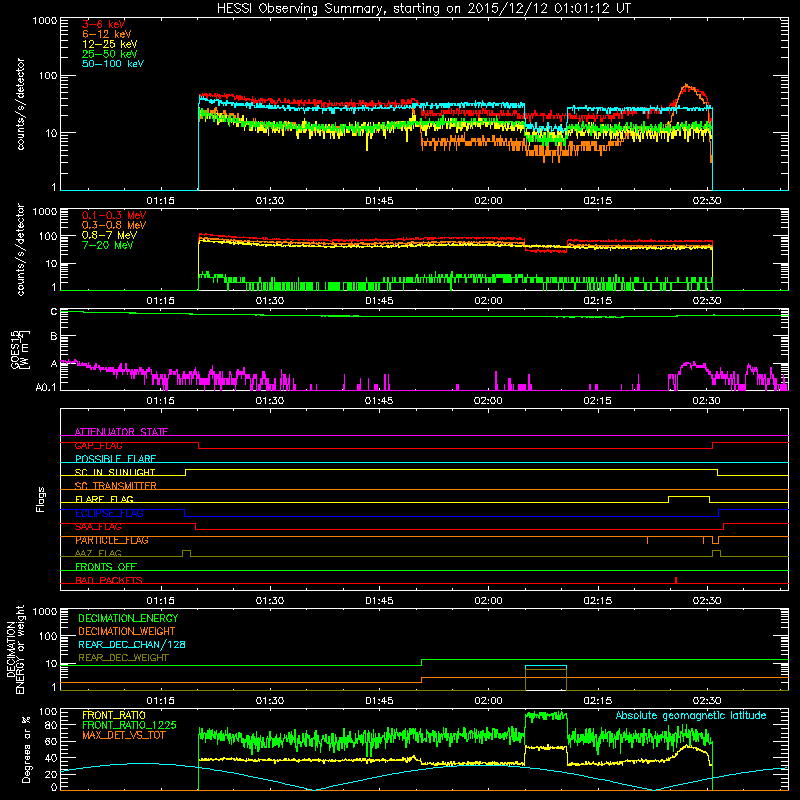Click the DECIMATION_ENERGY legend entry
The image size is (800, 800).
[x=128, y=618]
